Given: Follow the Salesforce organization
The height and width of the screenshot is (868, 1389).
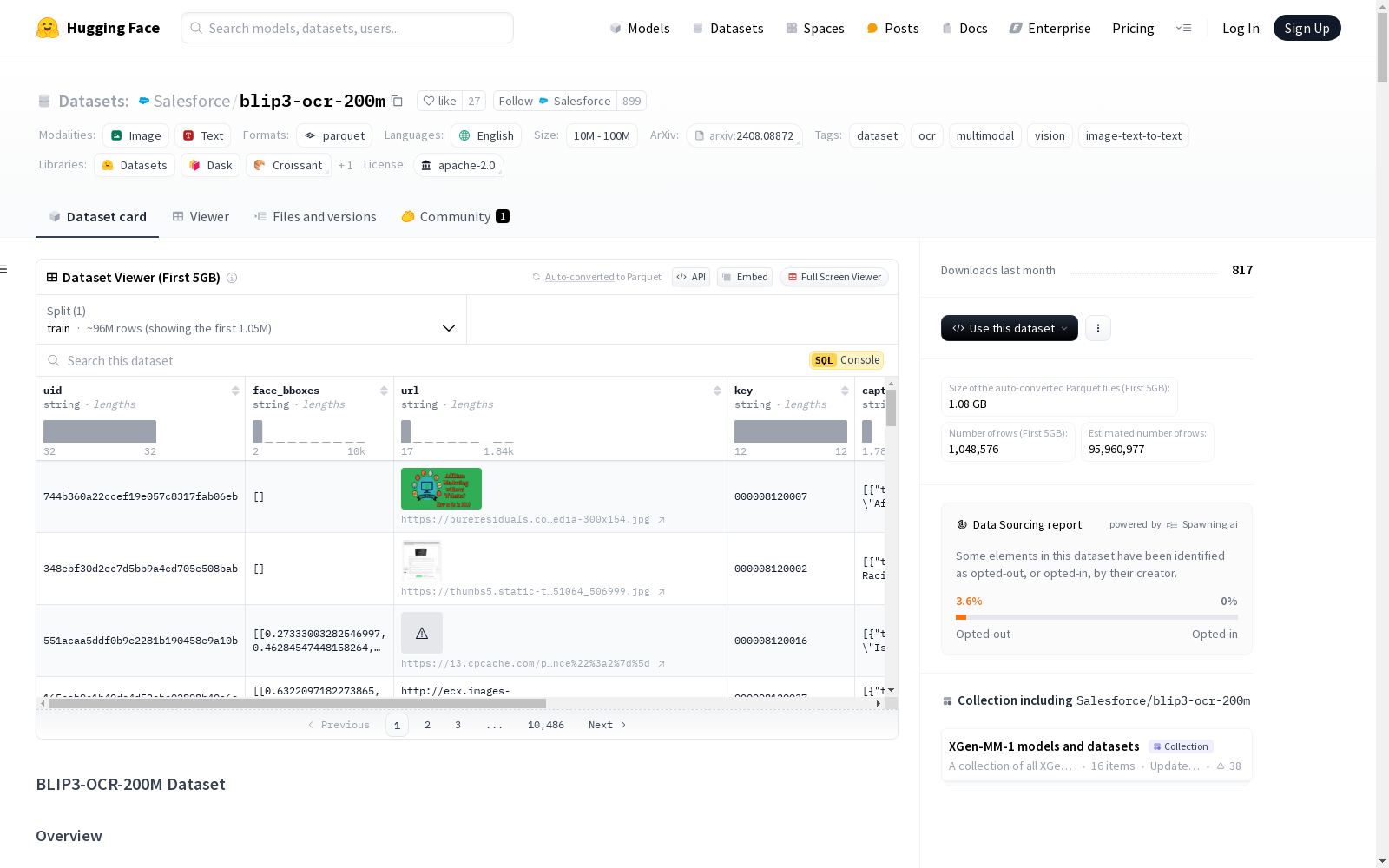Looking at the screenshot, I should coord(555,101).
